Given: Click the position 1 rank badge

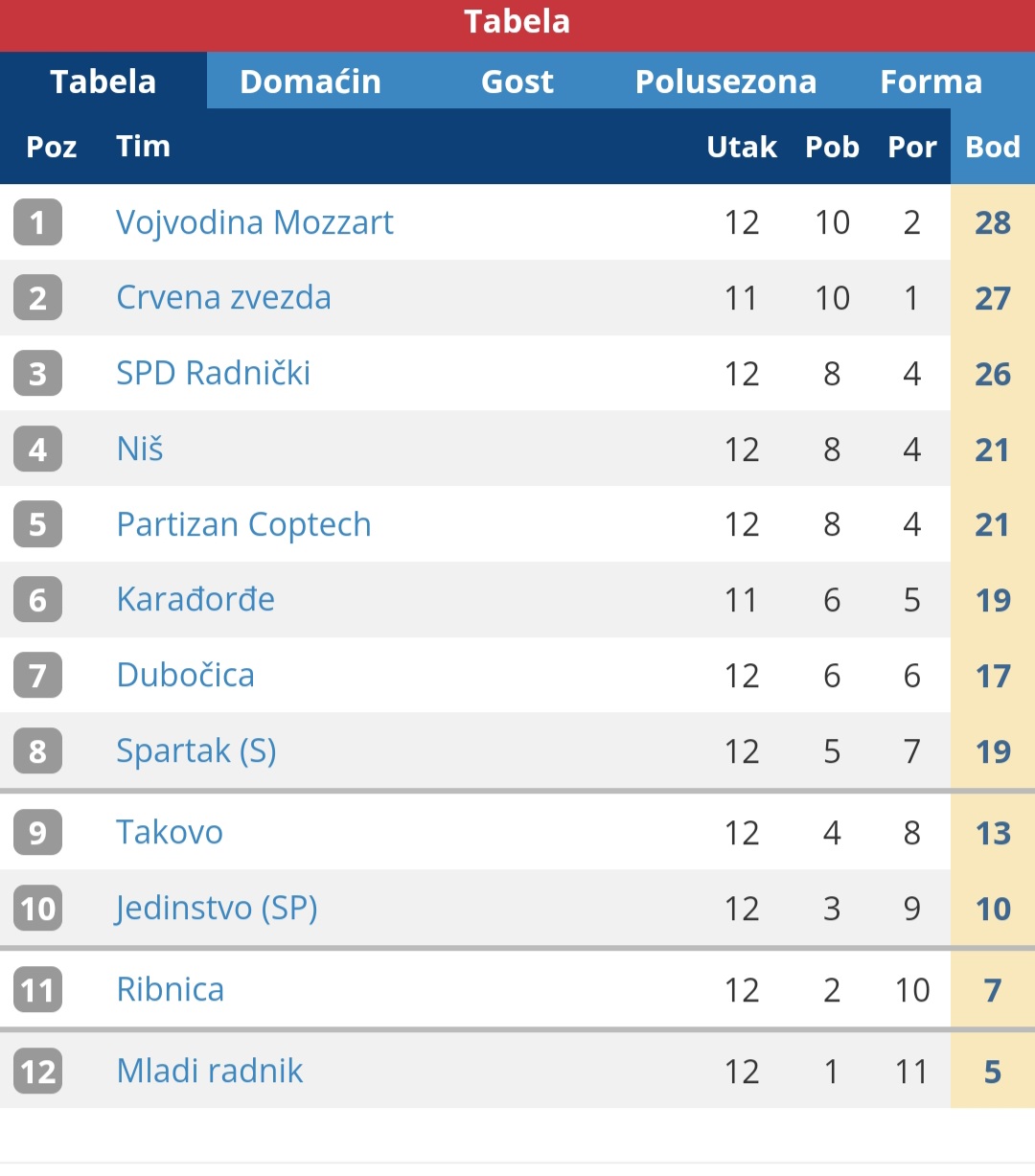Looking at the screenshot, I should 37,222.
